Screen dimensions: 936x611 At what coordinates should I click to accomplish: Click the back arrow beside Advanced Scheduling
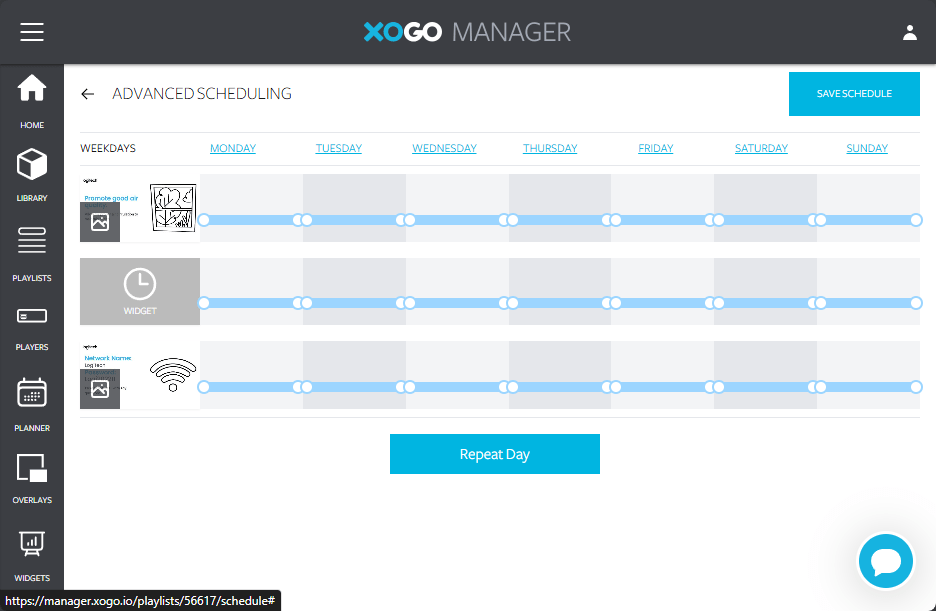(x=88, y=94)
